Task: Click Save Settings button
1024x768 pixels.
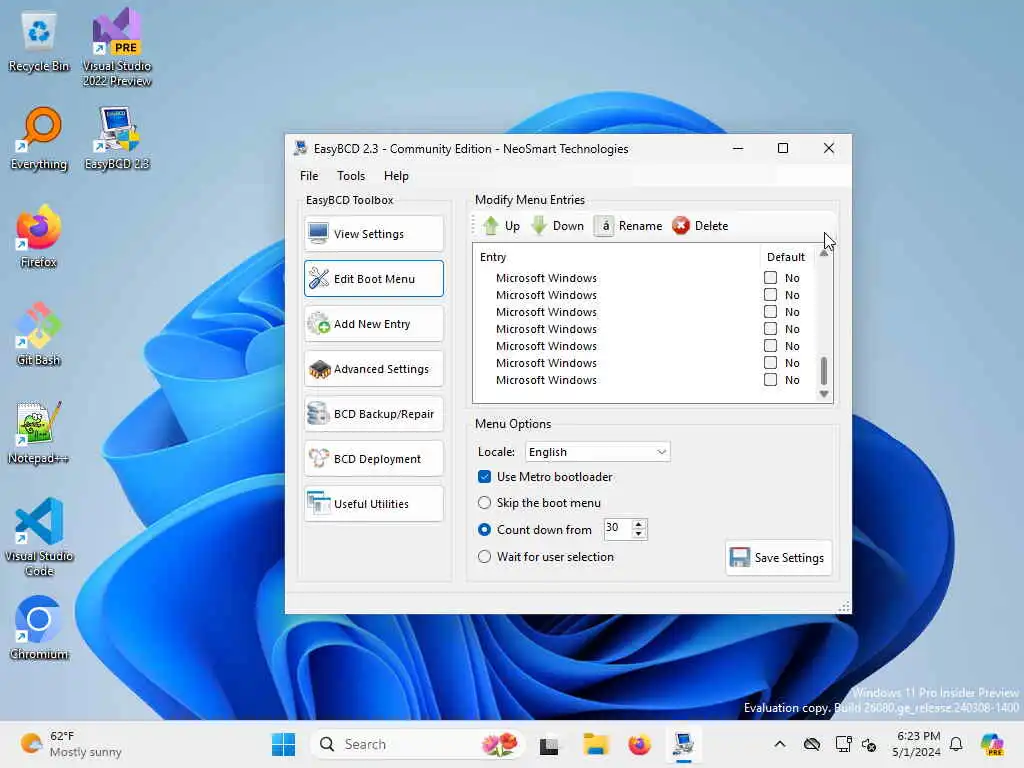Action: point(778,558)
